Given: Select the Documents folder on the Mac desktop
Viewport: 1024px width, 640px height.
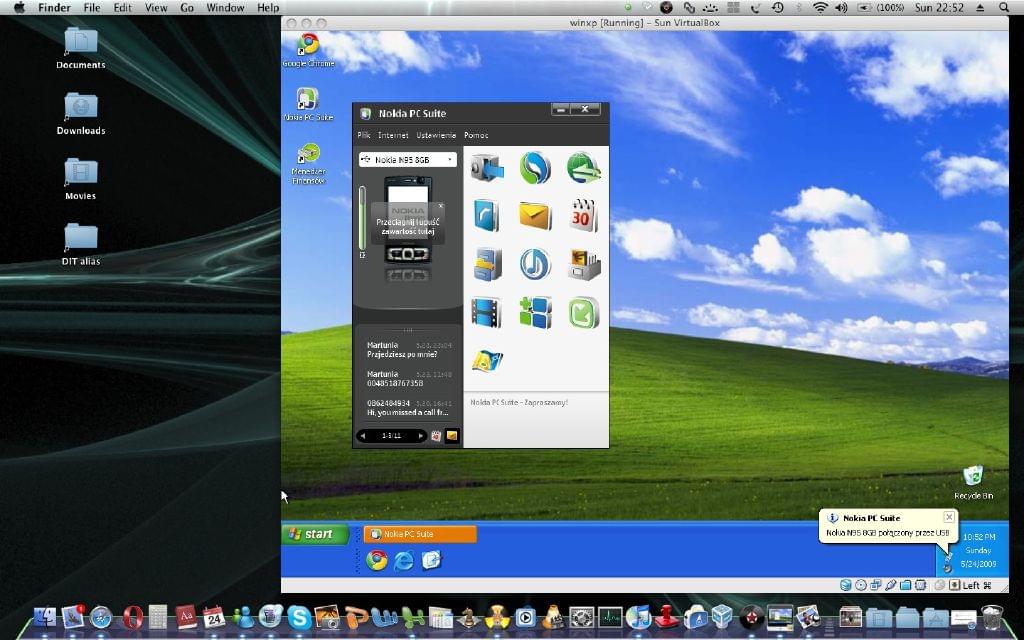Looking at the screenshot, I should (81, 48).
